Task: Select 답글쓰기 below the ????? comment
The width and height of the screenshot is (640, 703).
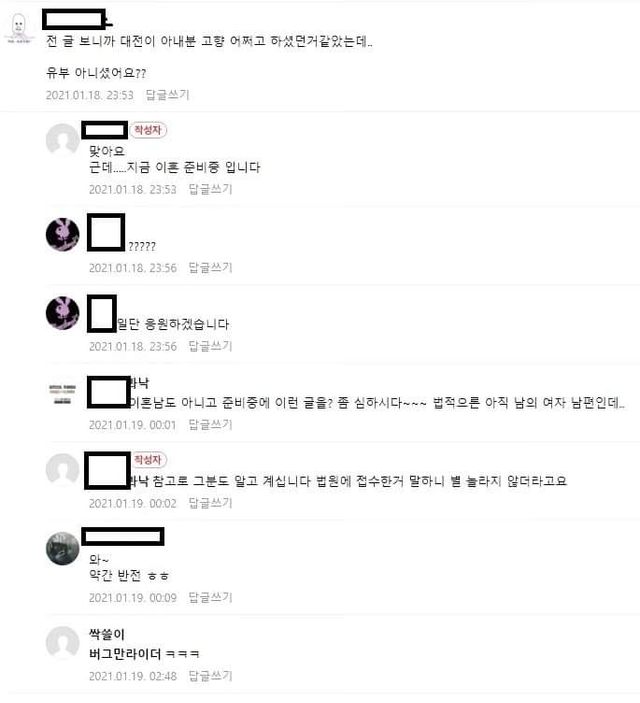Action: click(x=210, y=268)
